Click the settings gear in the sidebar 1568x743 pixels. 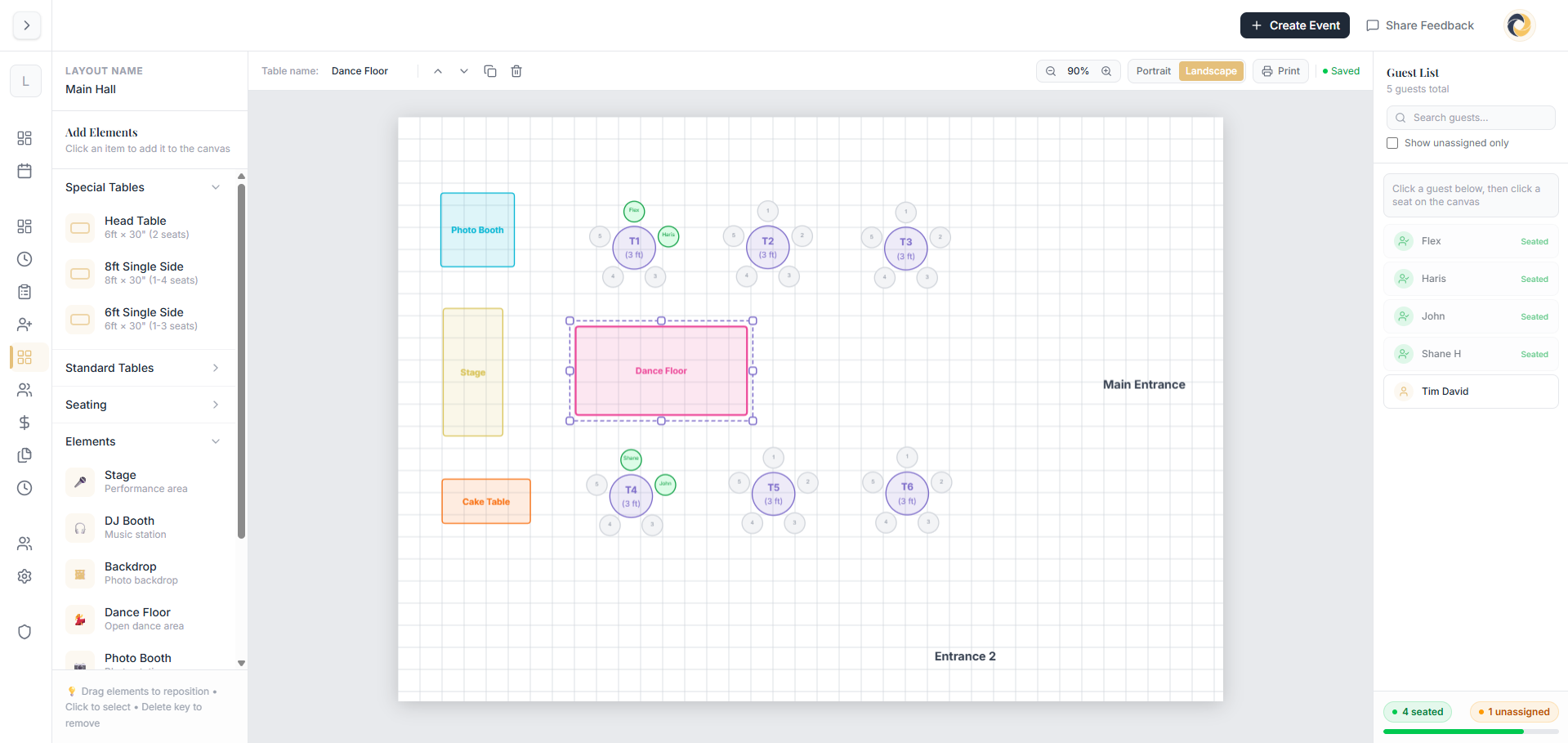25,576
